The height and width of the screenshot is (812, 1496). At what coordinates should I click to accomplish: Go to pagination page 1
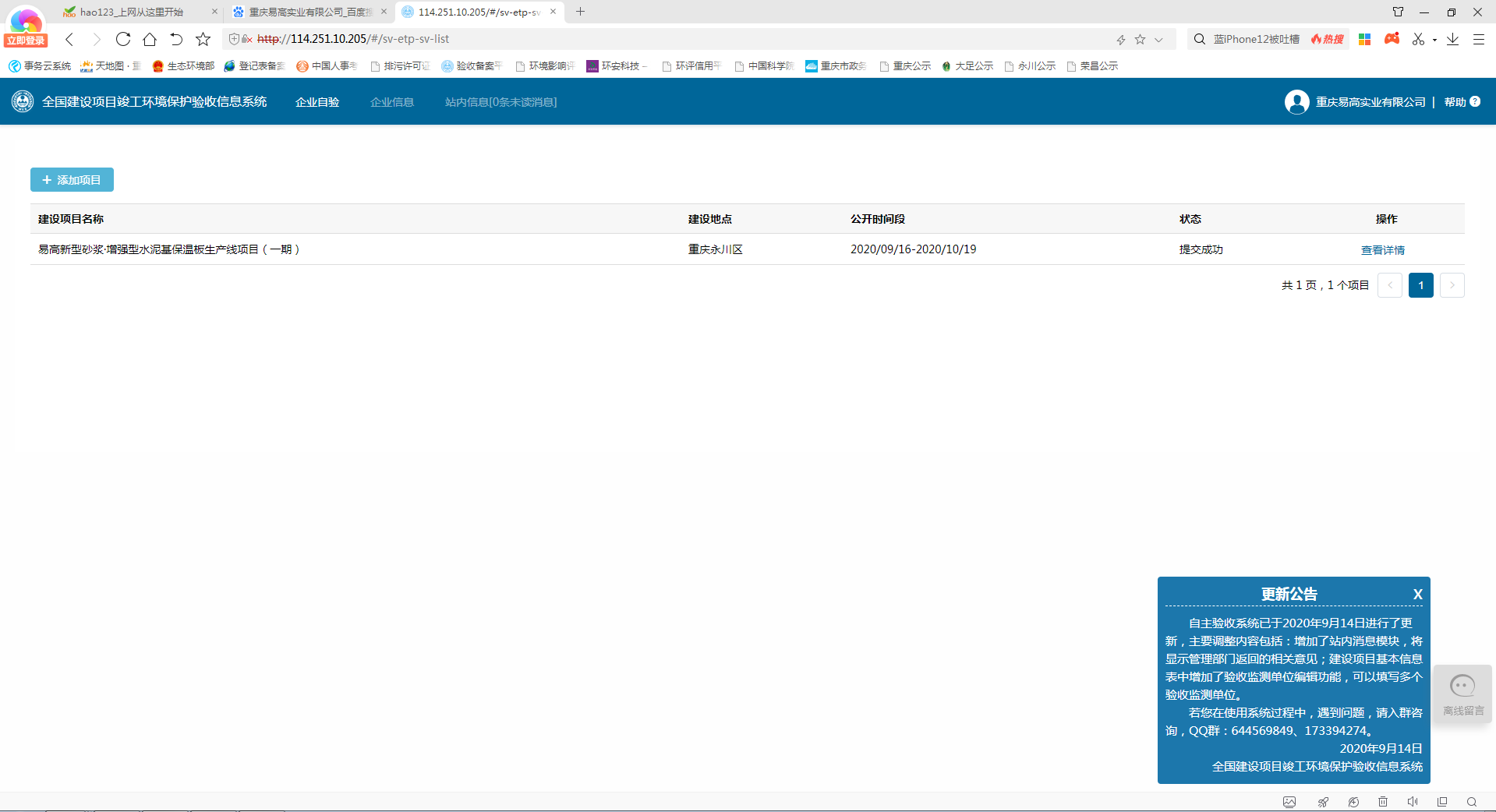click(x=1421, y=285)
